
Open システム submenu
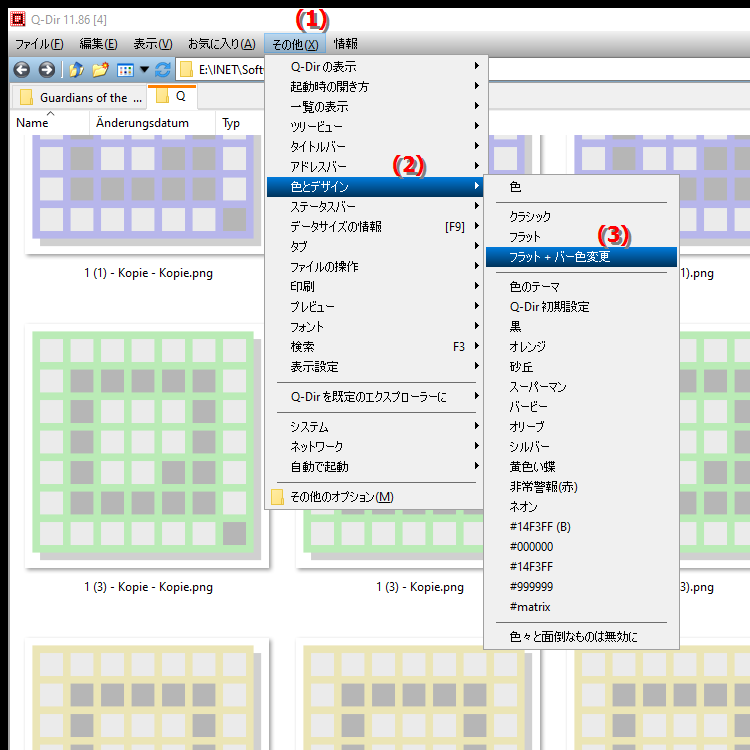point(375,427)
